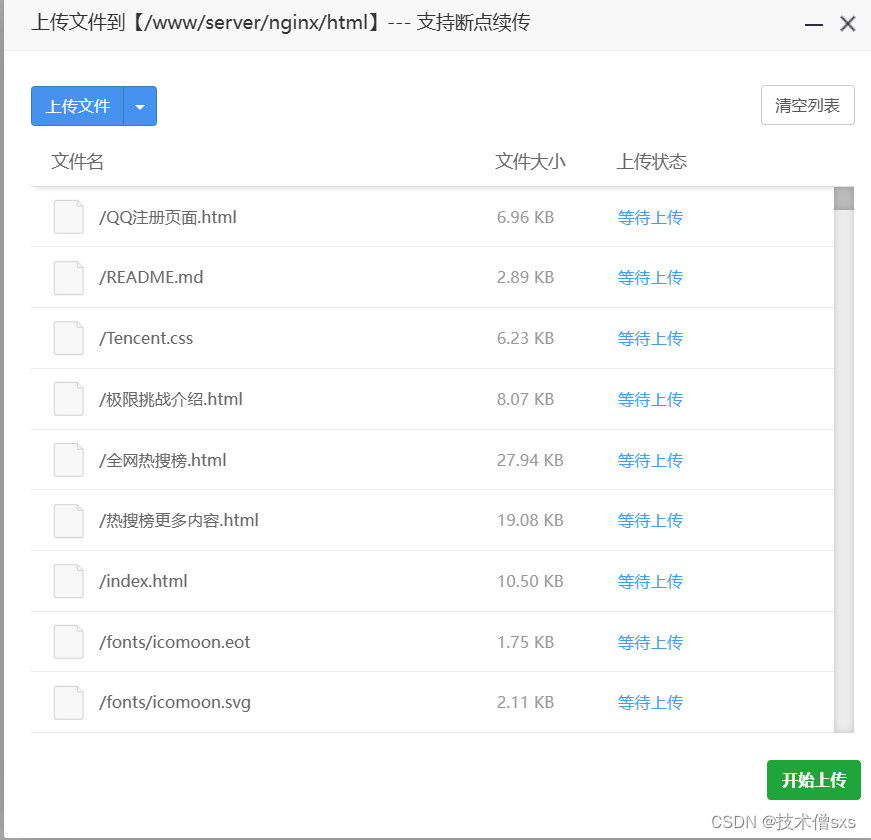The width and height of the screenshot is (871, 840).
Task: Click the 27.94 KB size value
Action: [530, 460]
